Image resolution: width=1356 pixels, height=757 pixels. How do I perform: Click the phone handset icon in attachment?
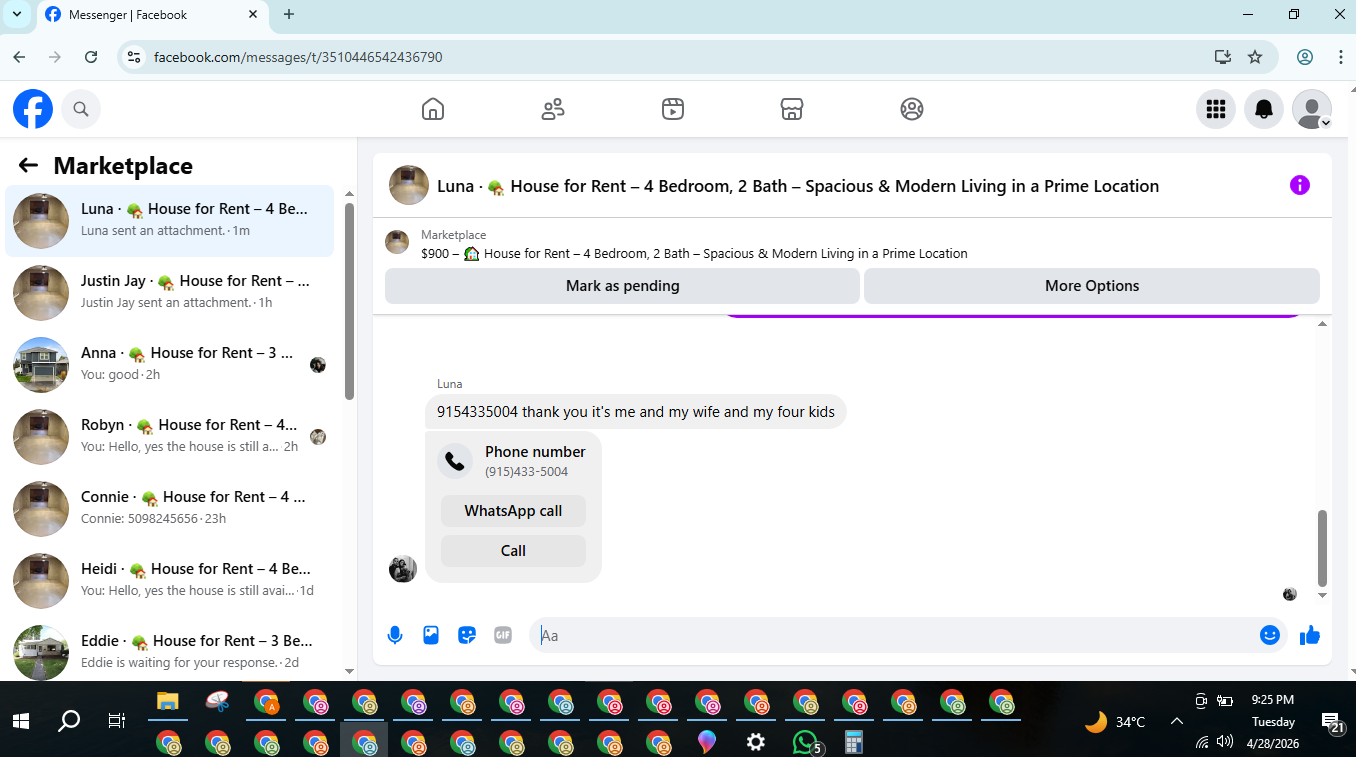tap(455, 461)
